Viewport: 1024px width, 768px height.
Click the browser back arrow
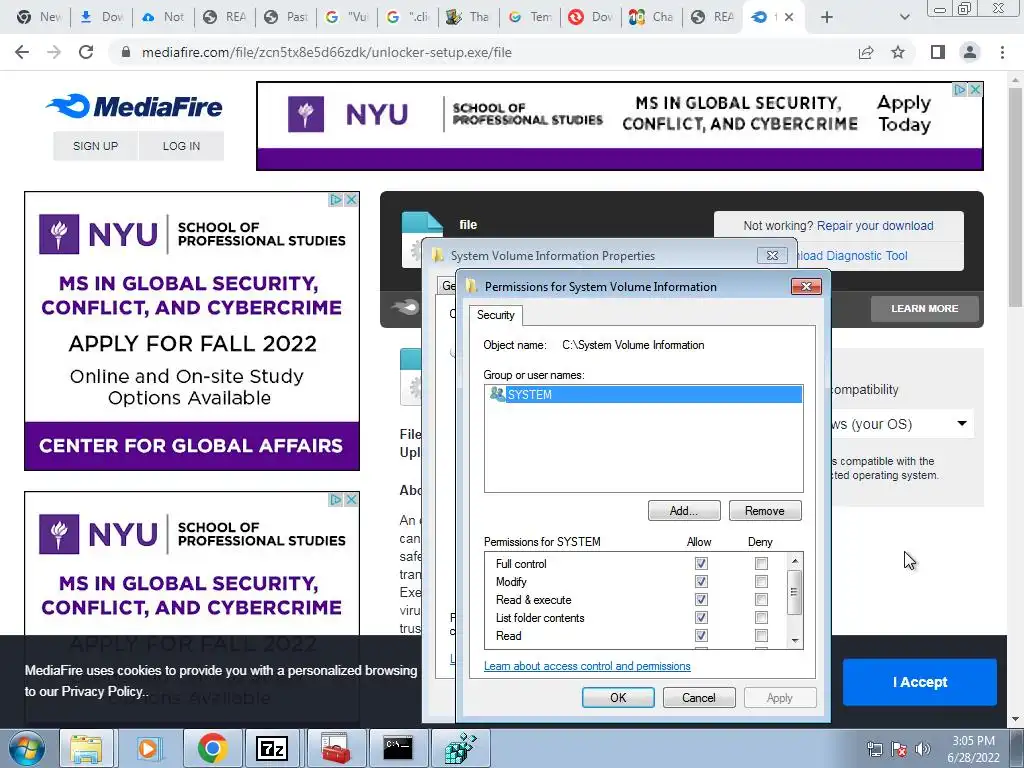pos(22,52)
